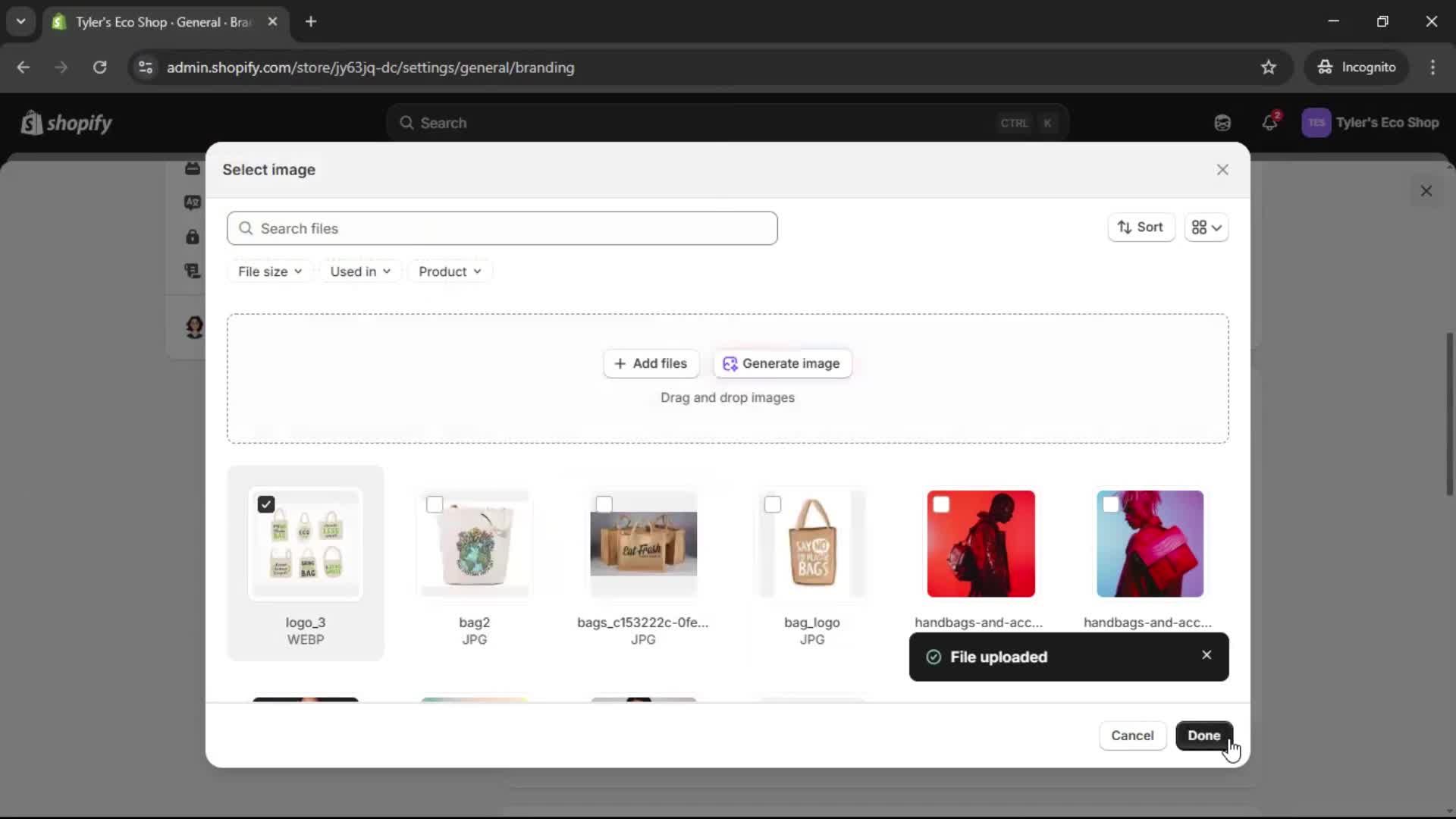The image size is (1456, 819).
Task: Check the bag_logo image checkbox
Action: coord(773,505)
